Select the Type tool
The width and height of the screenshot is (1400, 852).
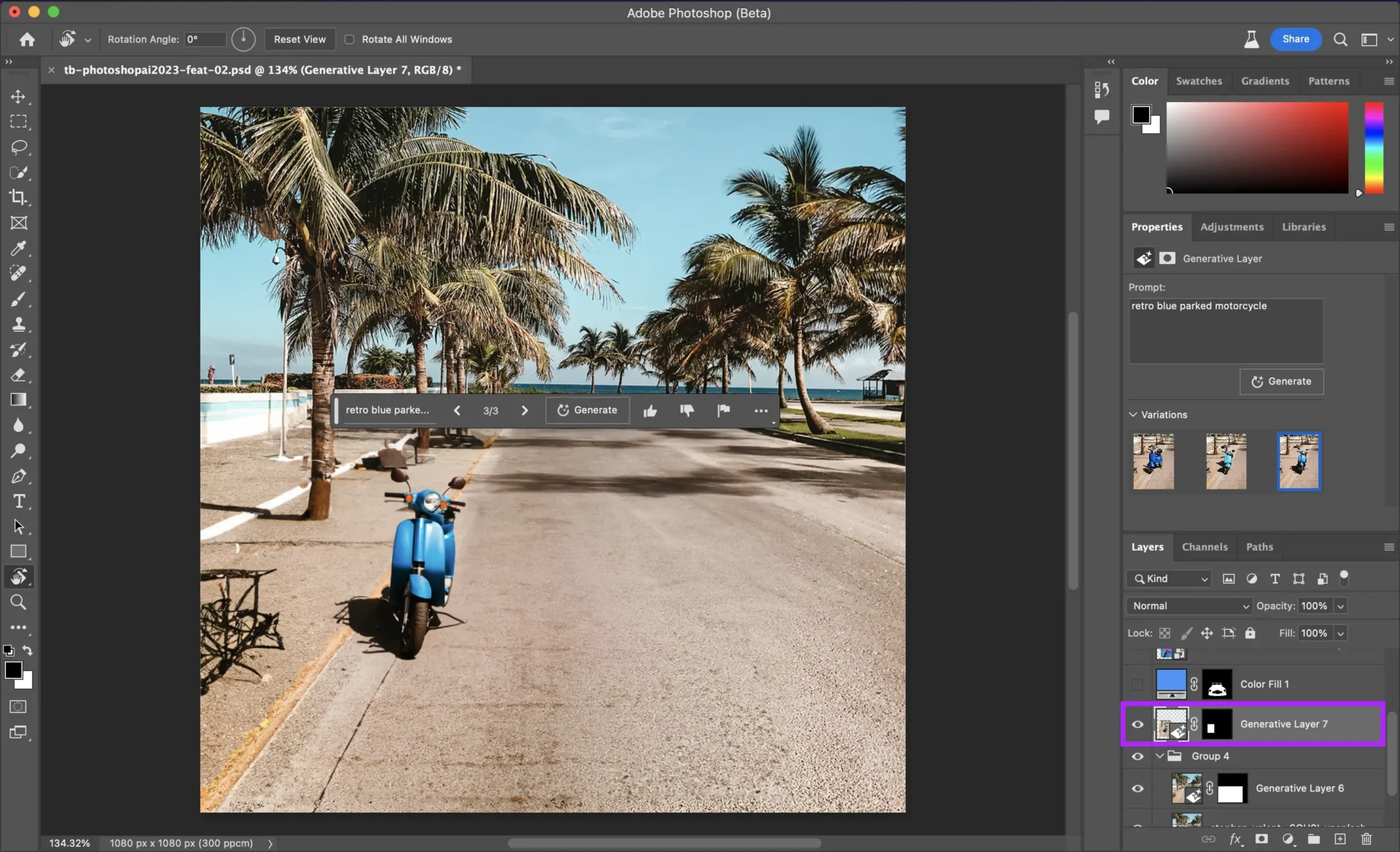pos(18,500)
